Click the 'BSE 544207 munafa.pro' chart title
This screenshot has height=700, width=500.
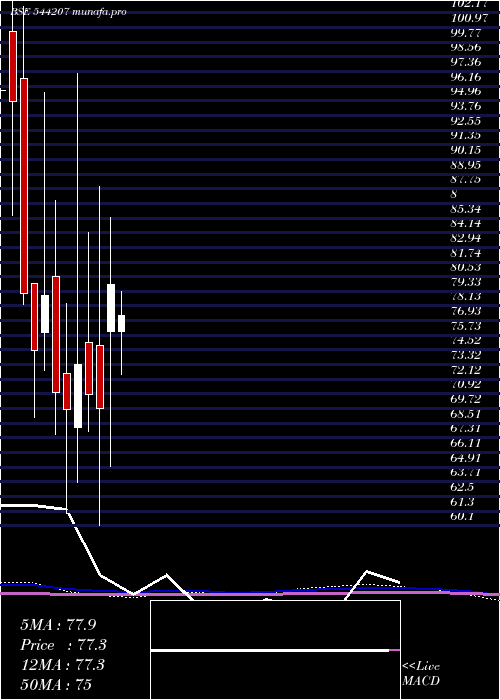[x=69, y=11]
